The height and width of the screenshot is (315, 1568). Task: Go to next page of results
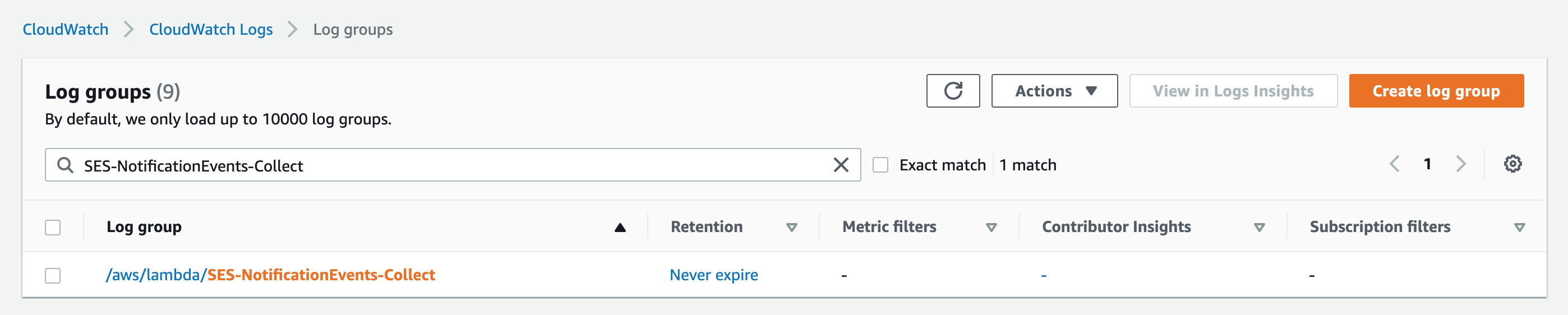1461,164
